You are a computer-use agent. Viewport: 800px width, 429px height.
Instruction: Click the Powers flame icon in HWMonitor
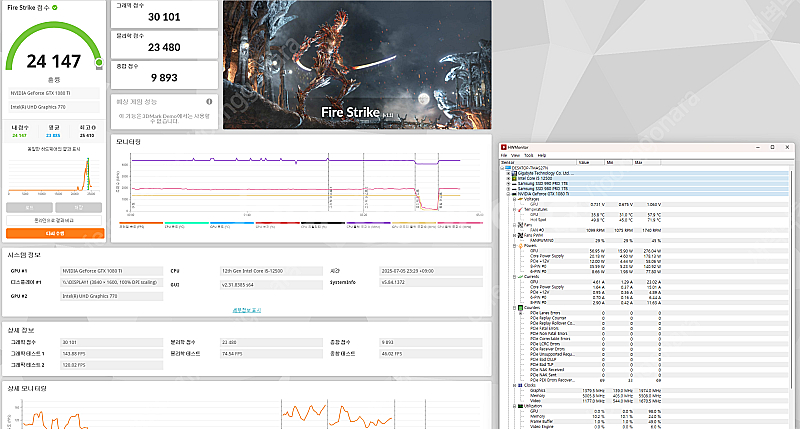520,246
